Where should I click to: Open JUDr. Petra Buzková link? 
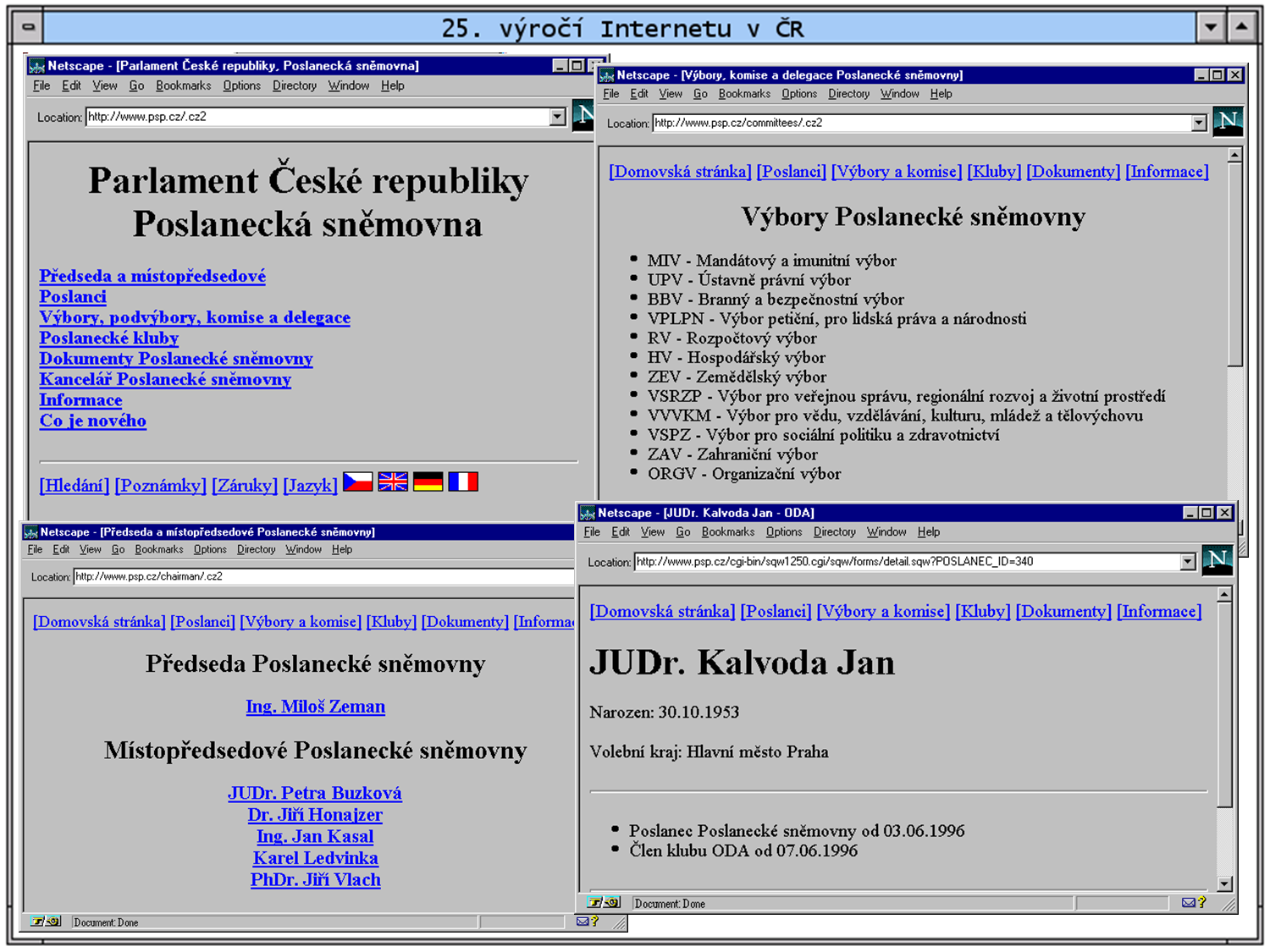coord(315,793)
